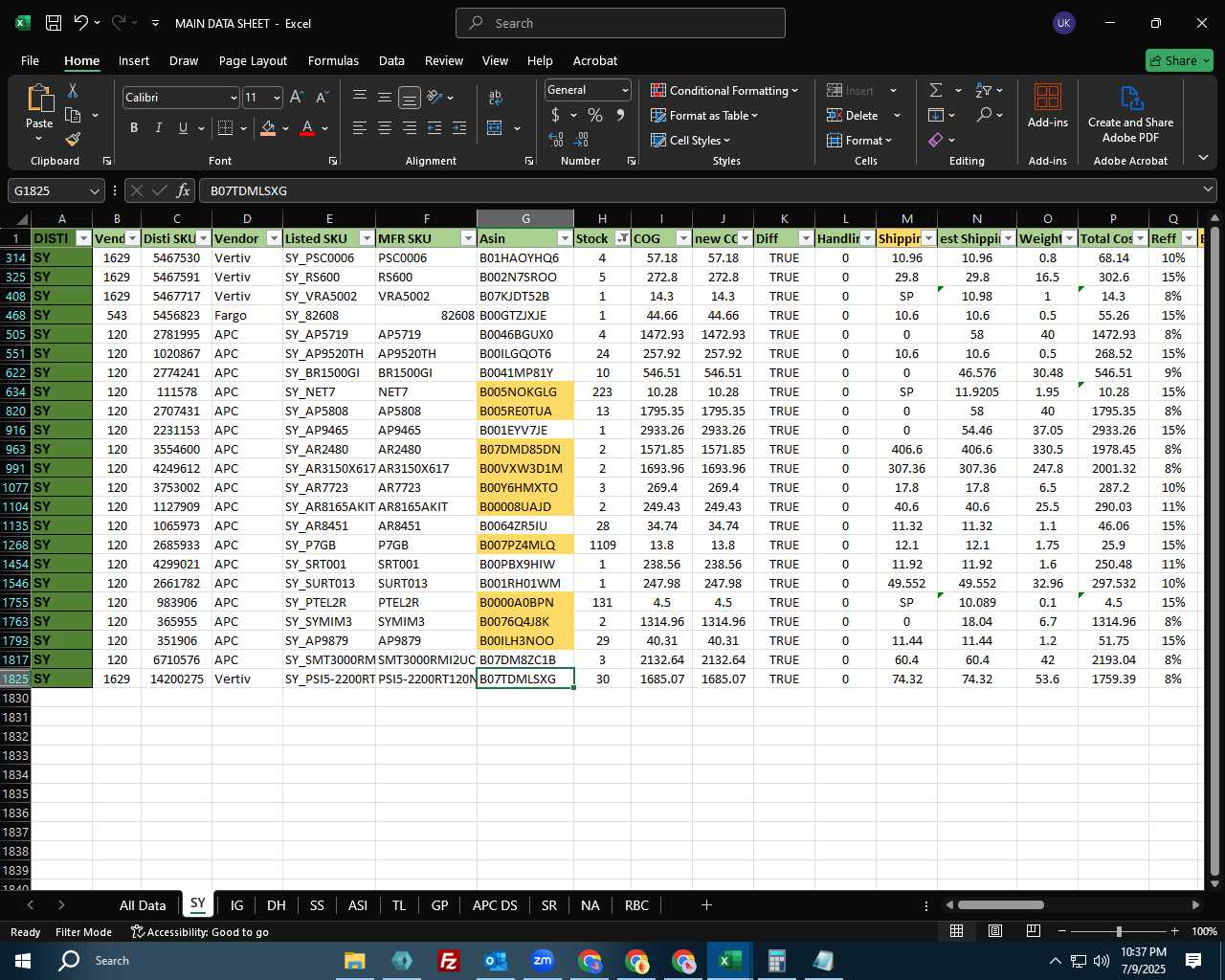Click the Sort & Filter icon
This screenshot has width=1225, height=980.
click(x=984, y=90)
